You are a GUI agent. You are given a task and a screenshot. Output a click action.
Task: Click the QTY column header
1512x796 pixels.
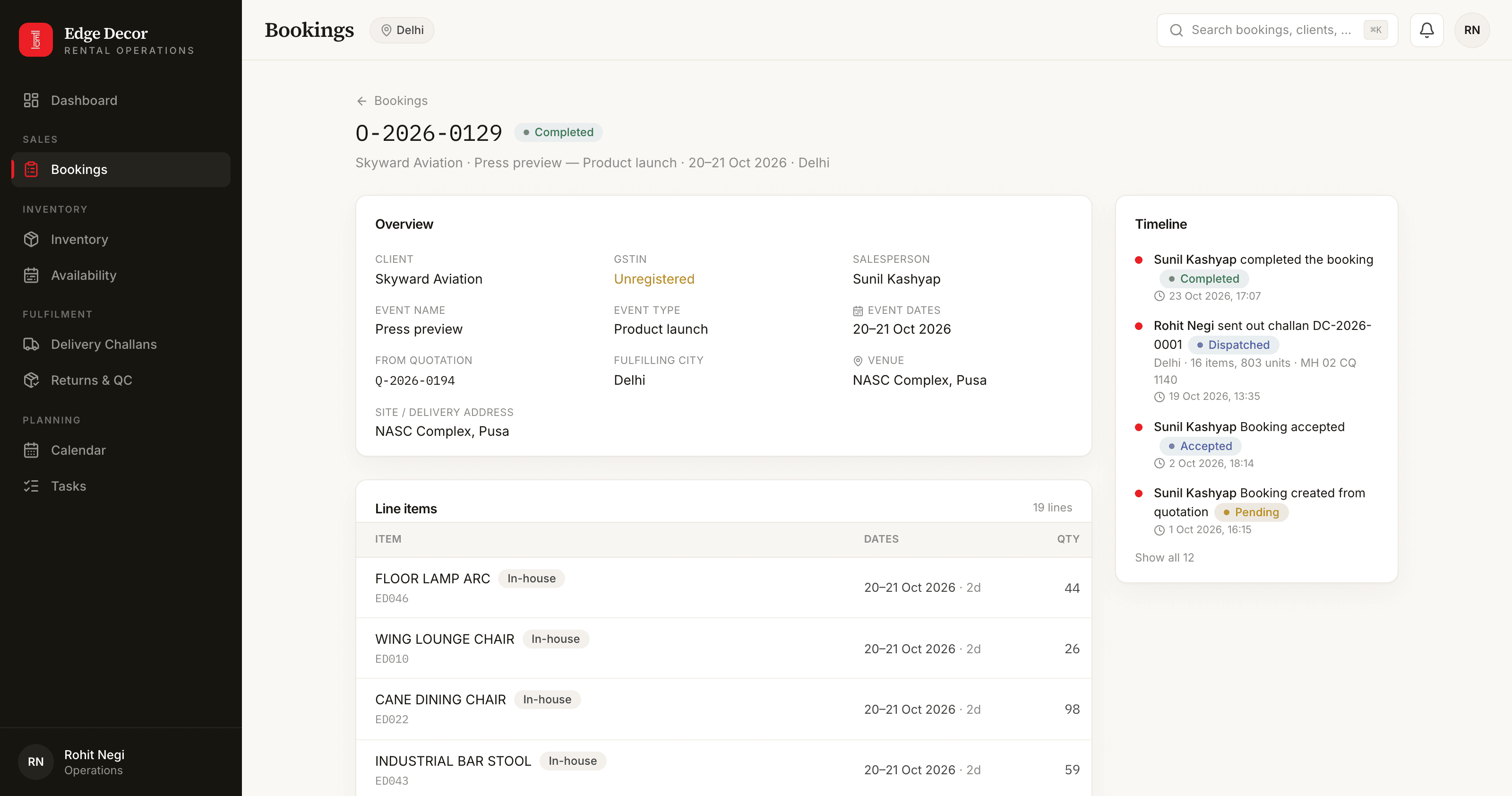1068,539
